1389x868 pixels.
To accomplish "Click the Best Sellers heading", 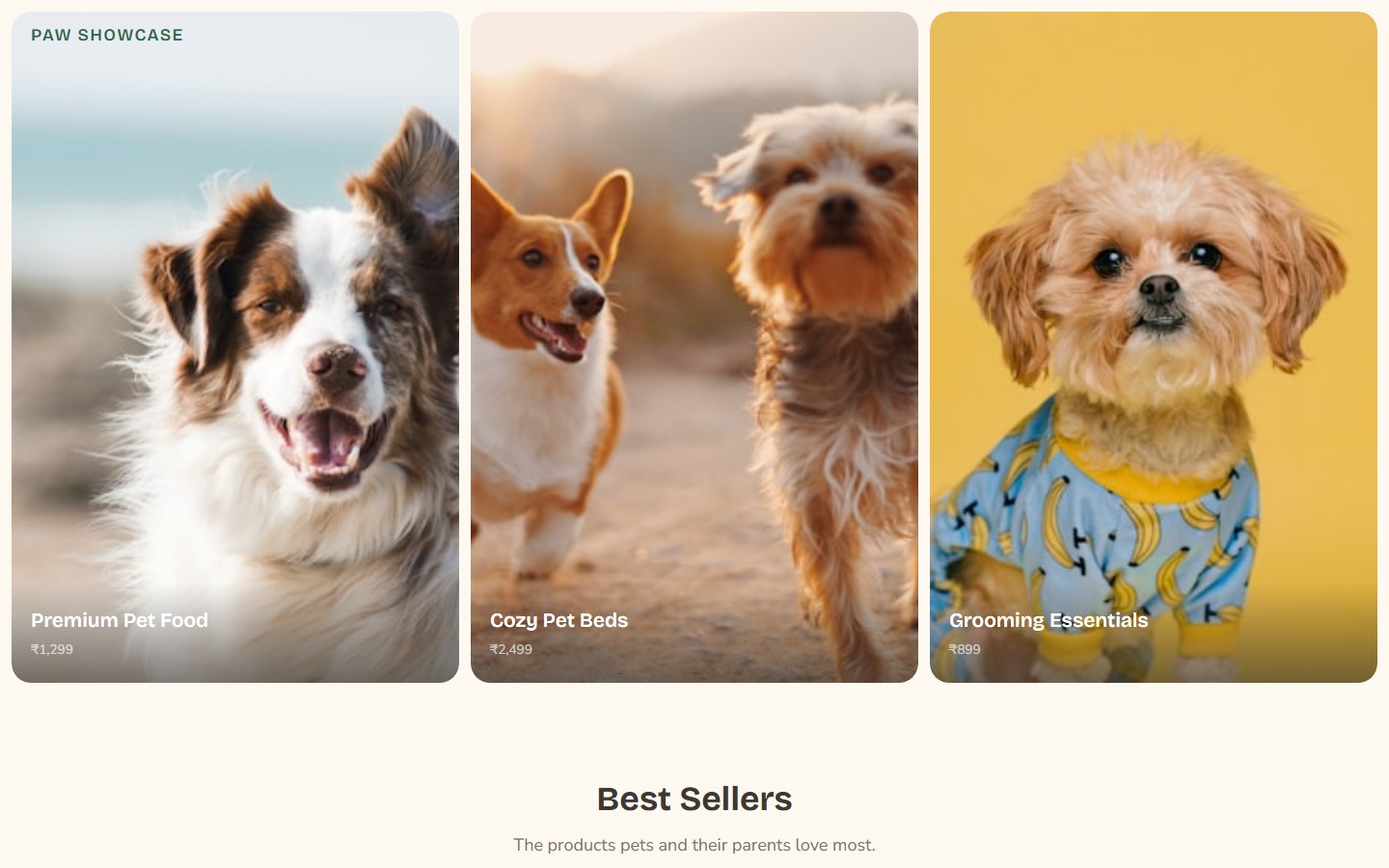I will 694,799.
